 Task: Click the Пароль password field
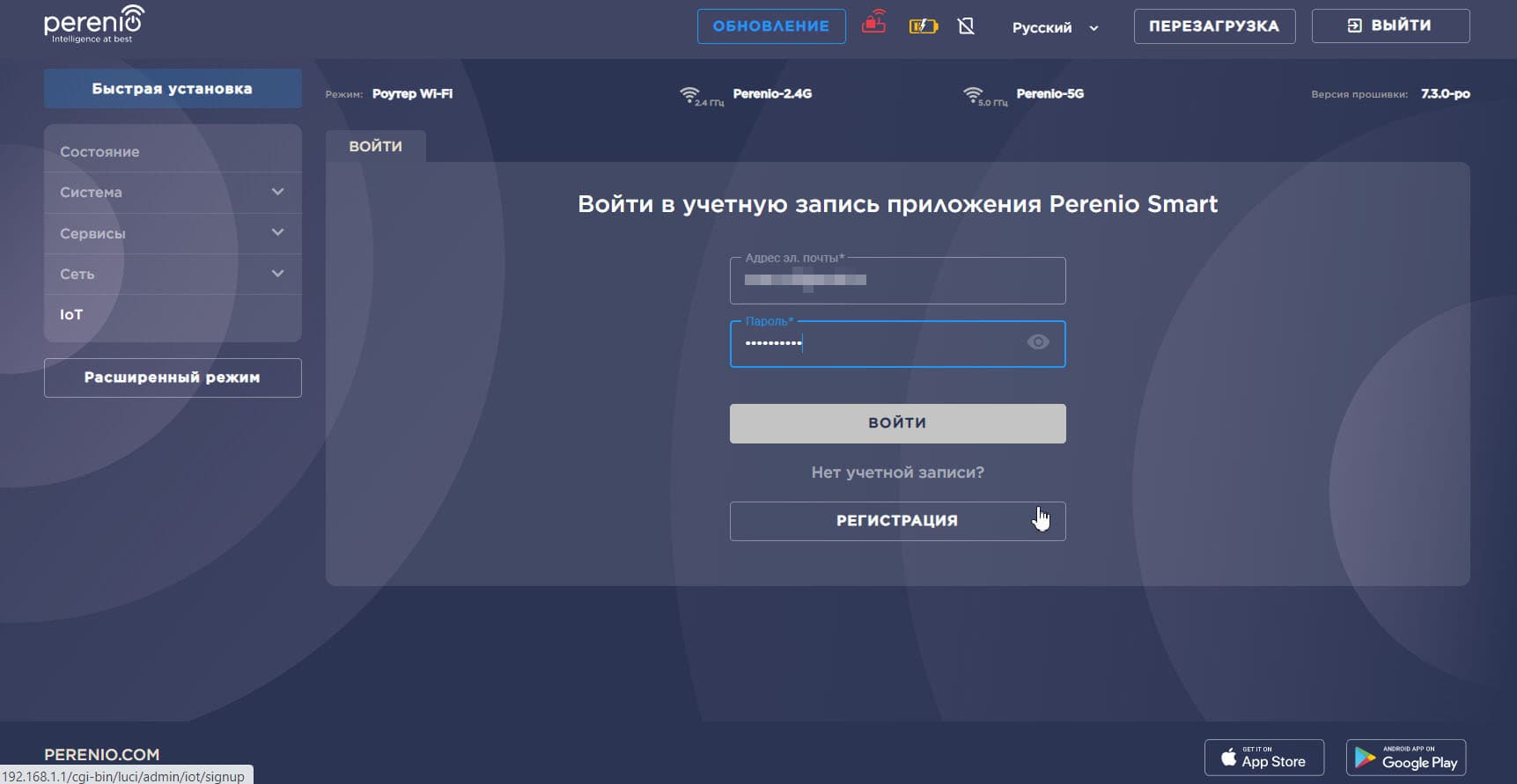pyautogui.click(x=897, y=344)
